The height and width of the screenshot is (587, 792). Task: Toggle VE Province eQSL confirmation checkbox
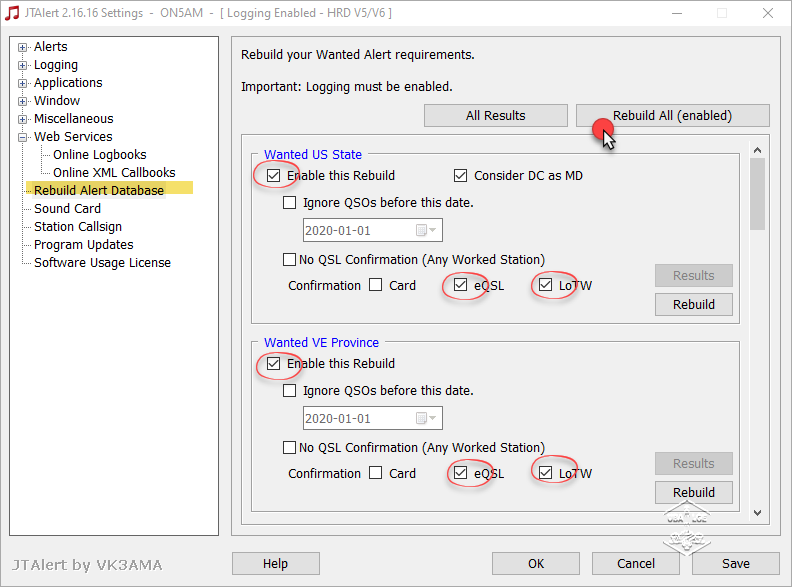pyautogui.click(x=460, y=472)
